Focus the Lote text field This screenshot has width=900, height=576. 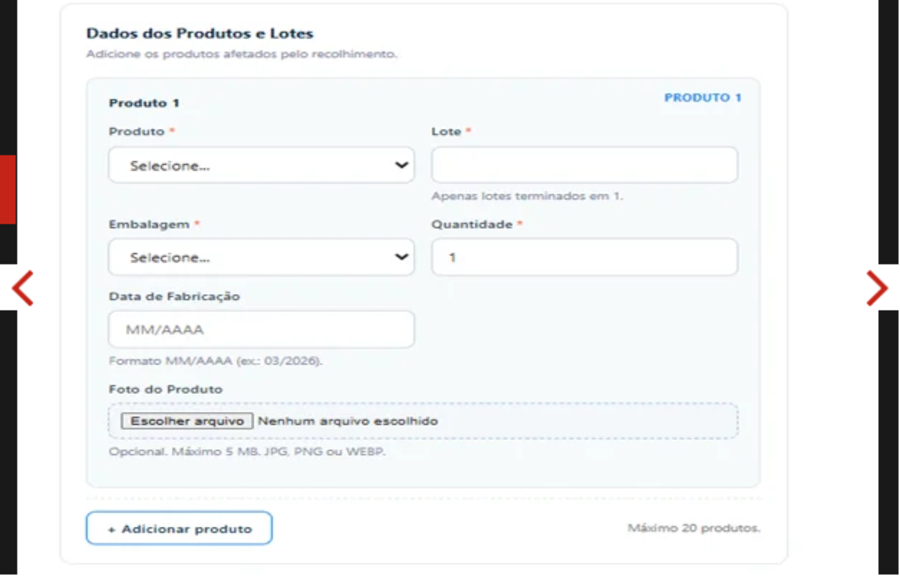tap(584, 165)
